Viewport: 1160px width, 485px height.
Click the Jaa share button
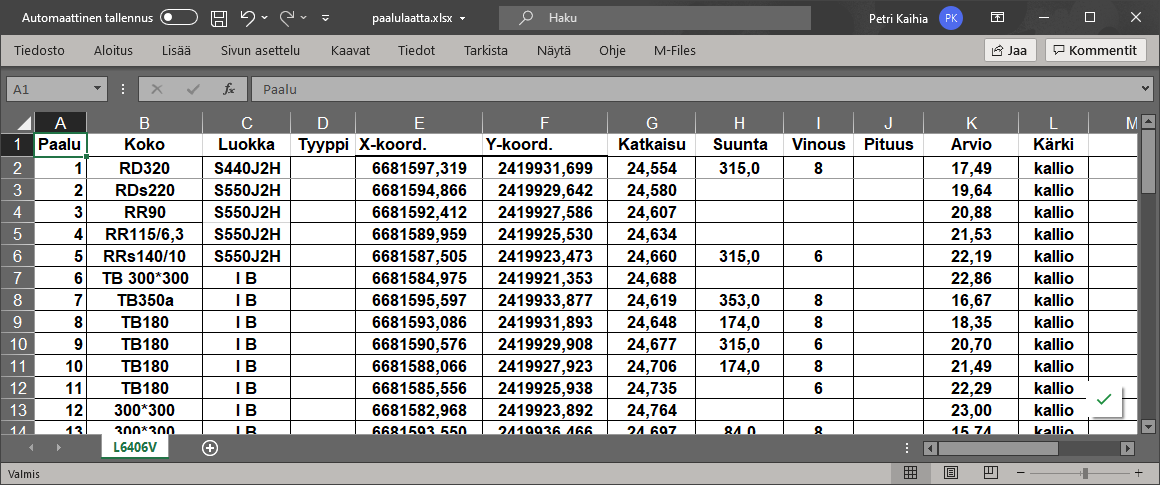point(1009,50)
